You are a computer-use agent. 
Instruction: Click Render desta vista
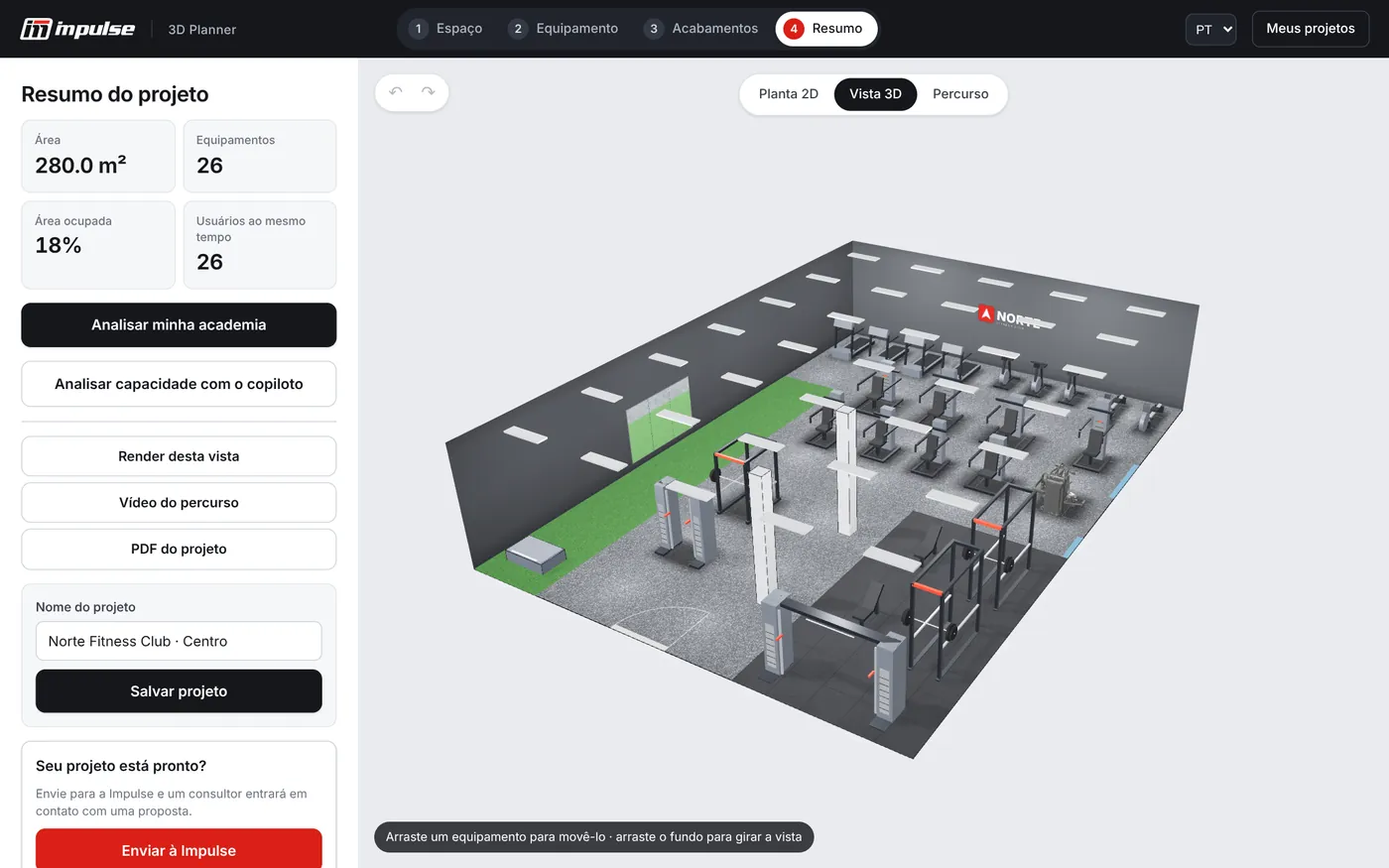(179, 456)
